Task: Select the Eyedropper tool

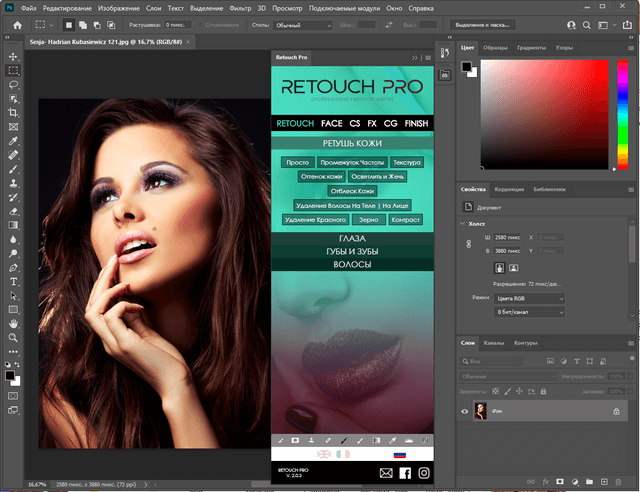Action: [x=13, y=141]
